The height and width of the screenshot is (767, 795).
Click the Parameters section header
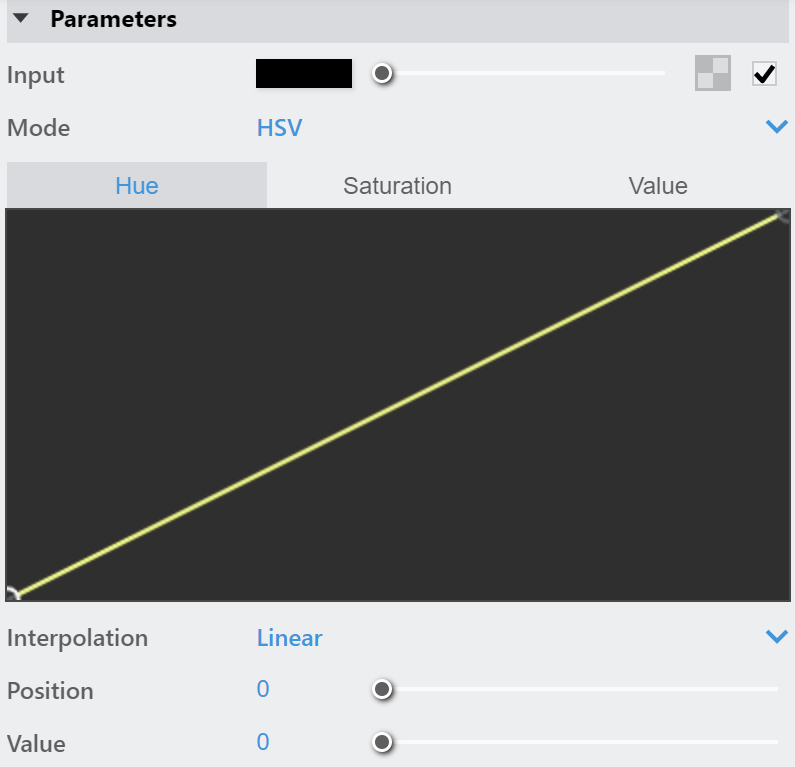(398, 21)
